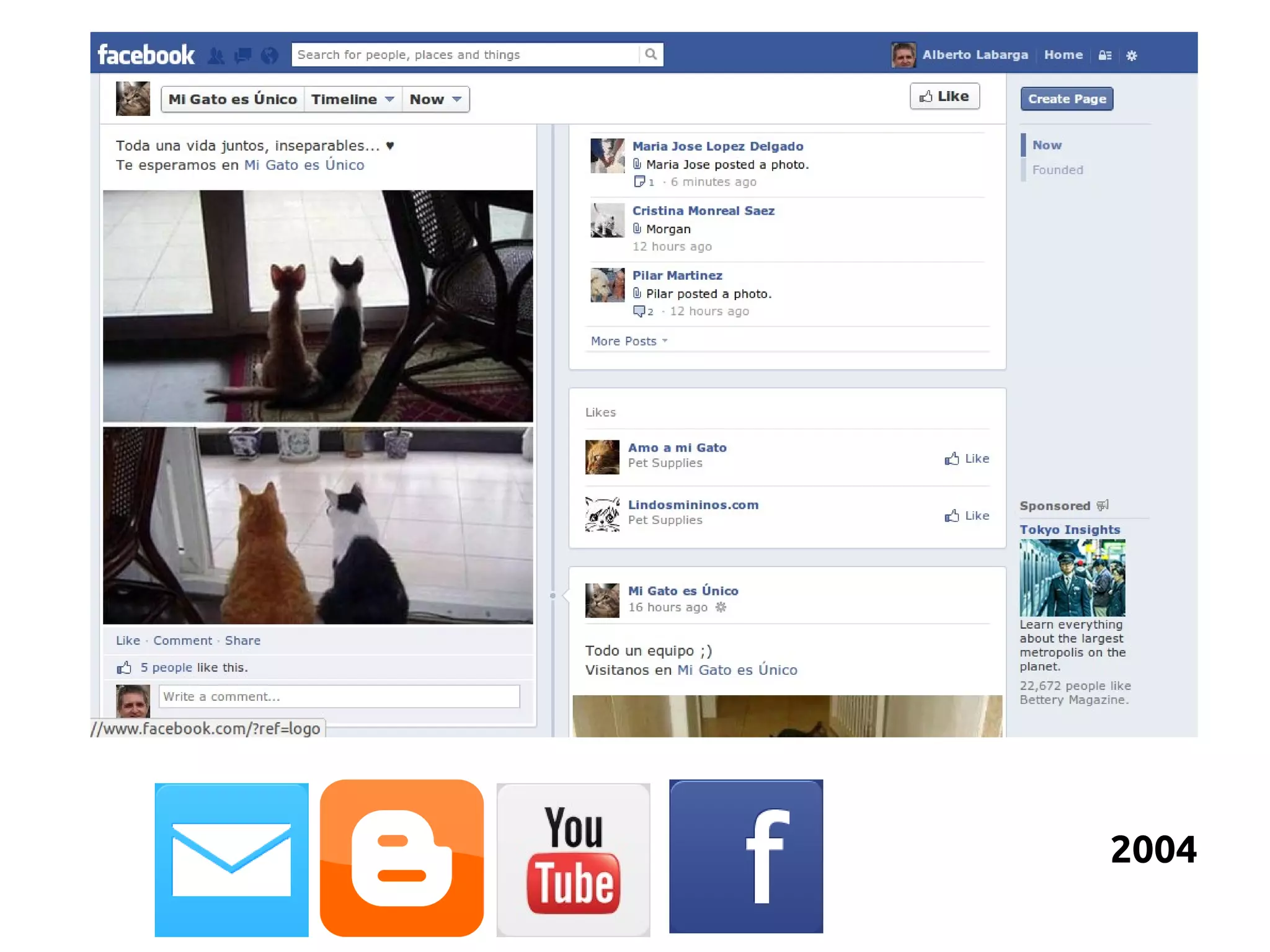Click the Write a comment field
This screenshot has height=952, width=1270.
click(x=339, y=696)
